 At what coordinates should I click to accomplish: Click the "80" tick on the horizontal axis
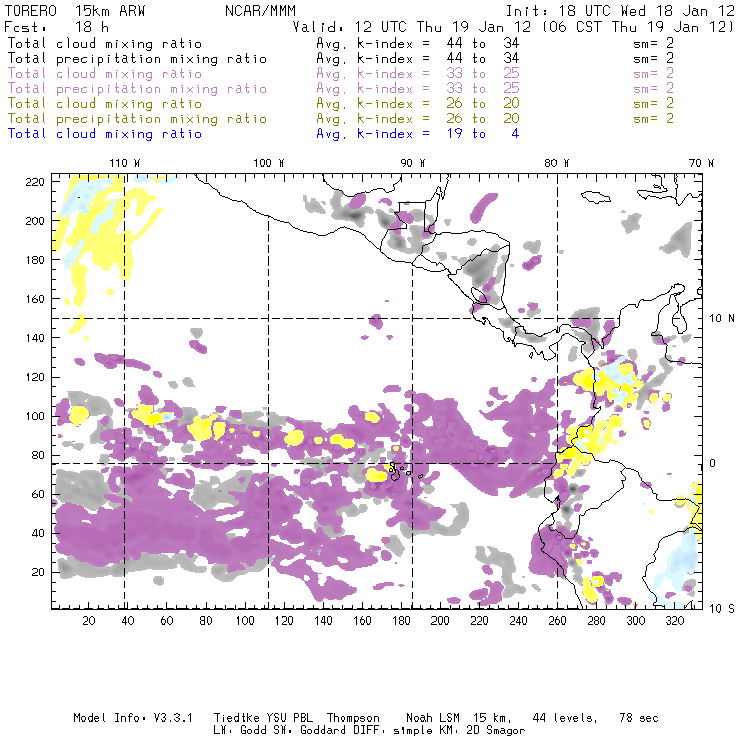click(x=206, y=621)
